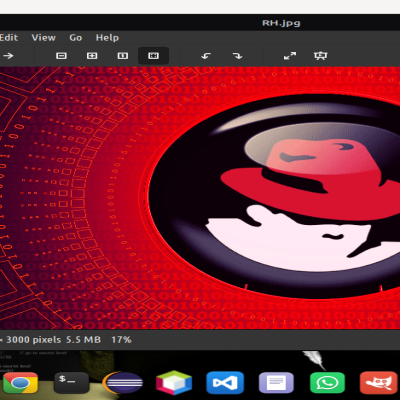Rotate image clockwise

[237, 56]
